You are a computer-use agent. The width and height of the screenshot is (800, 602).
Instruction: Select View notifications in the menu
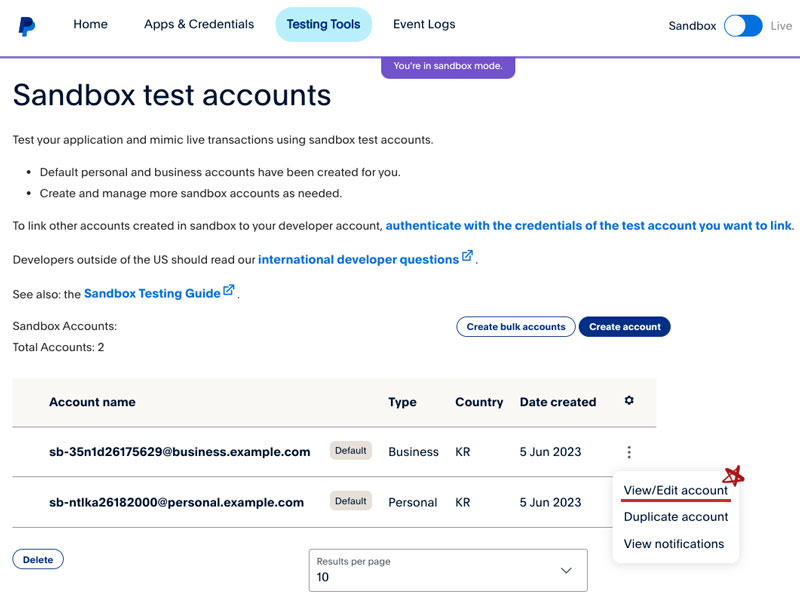[x=674, y=544]
